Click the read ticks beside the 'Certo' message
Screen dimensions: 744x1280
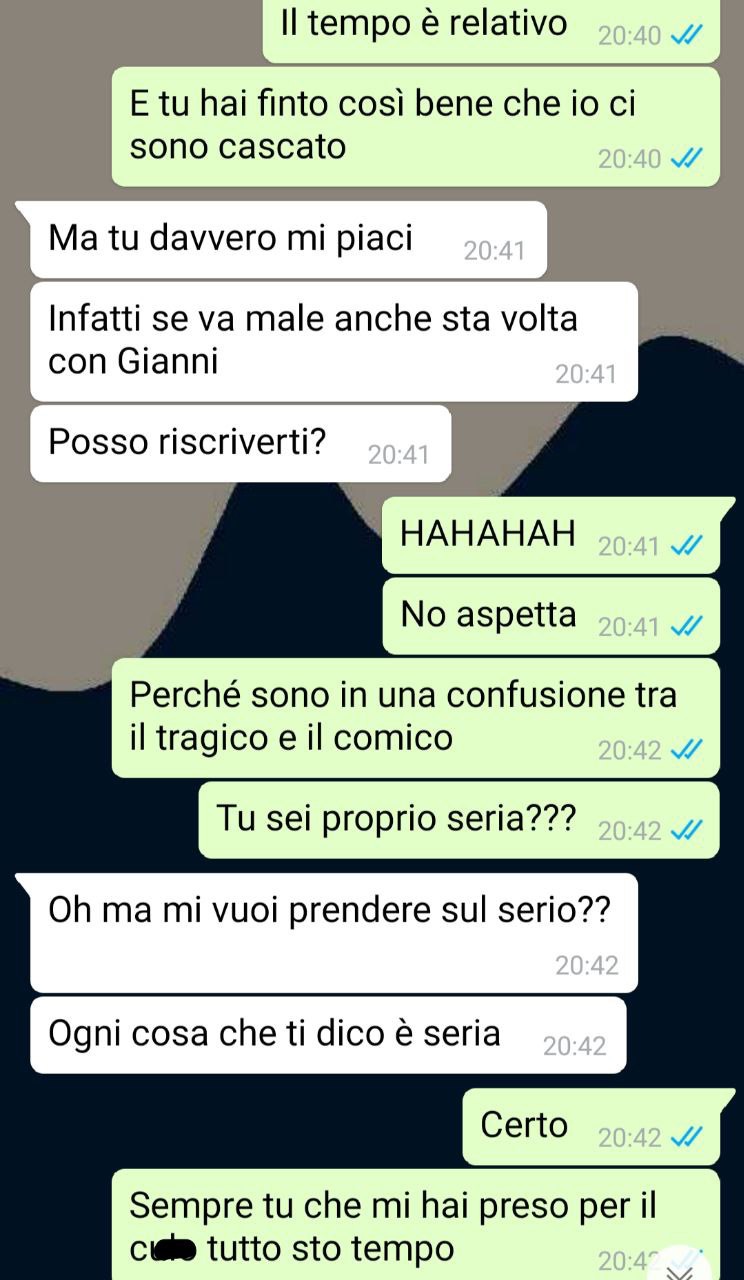point(687,1137)
